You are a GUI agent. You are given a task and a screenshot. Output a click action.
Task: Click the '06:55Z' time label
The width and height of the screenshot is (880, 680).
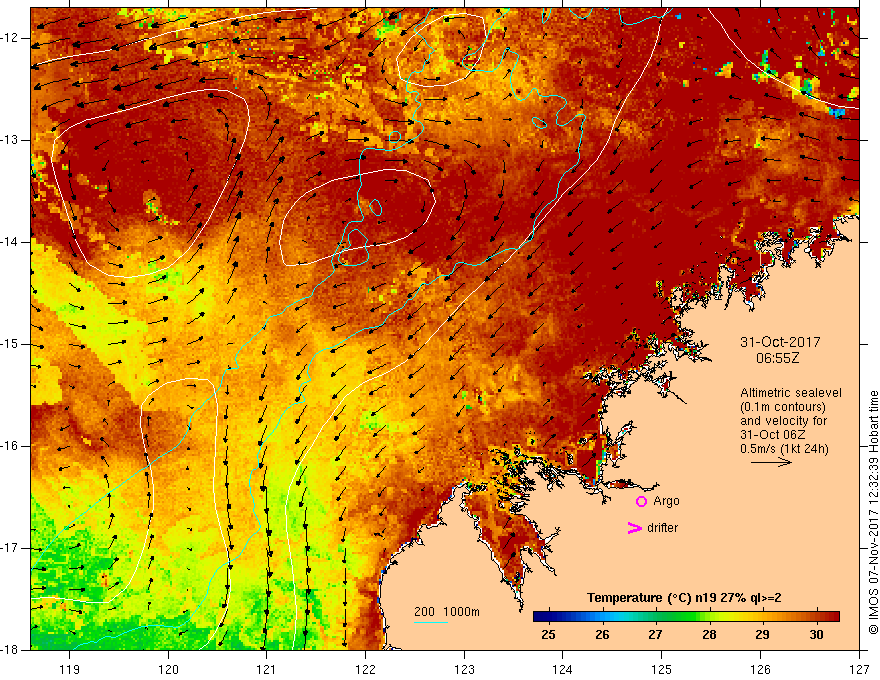click(x=777, y=358)
